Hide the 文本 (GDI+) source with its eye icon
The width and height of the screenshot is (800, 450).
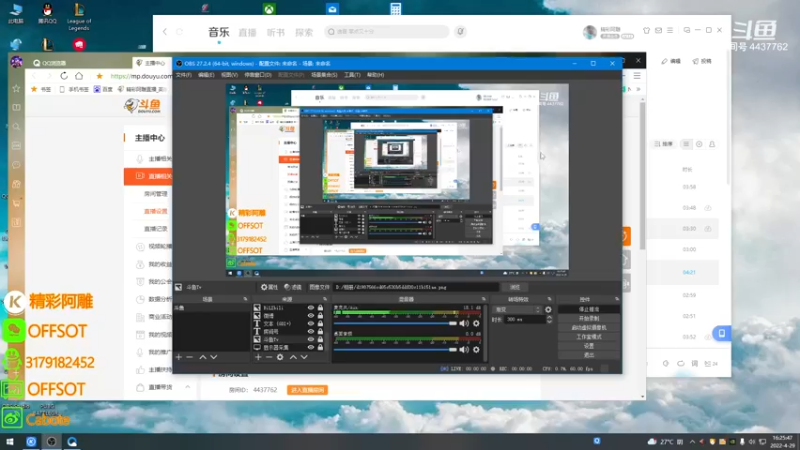[x=311, y=323]
